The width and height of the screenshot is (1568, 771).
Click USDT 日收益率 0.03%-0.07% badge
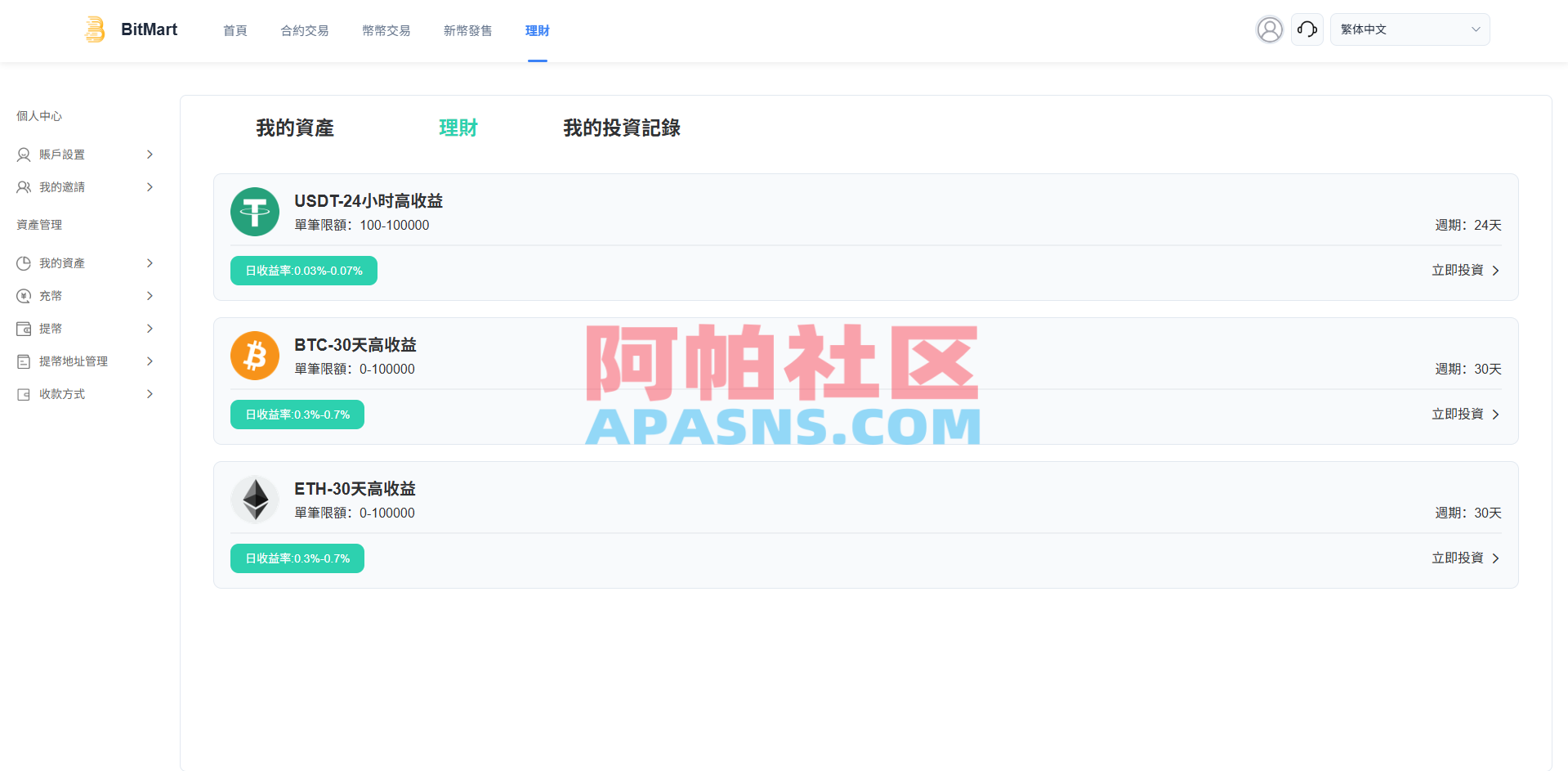[x=304, y=271]
